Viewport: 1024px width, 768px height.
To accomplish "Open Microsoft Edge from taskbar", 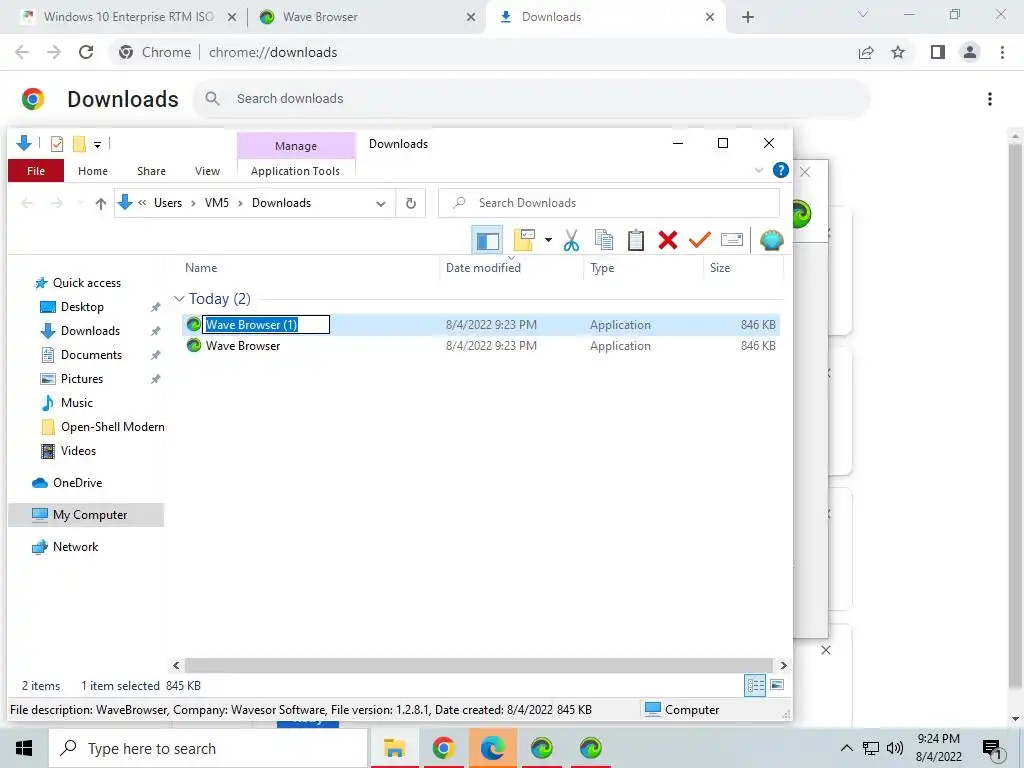I will click(x=492, y=748).
